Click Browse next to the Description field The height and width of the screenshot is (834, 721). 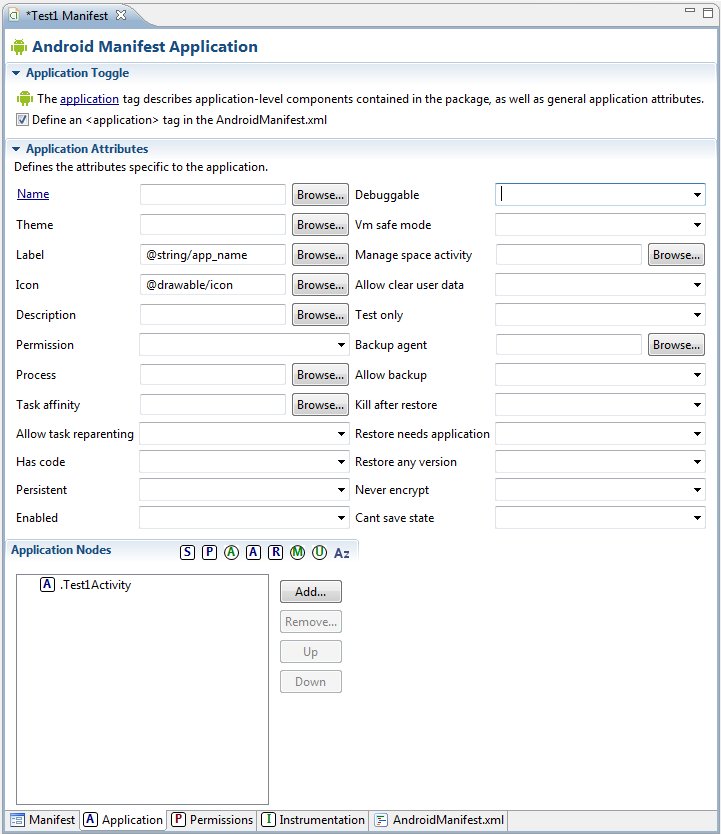pyautogui.click(x=320, y=314)
